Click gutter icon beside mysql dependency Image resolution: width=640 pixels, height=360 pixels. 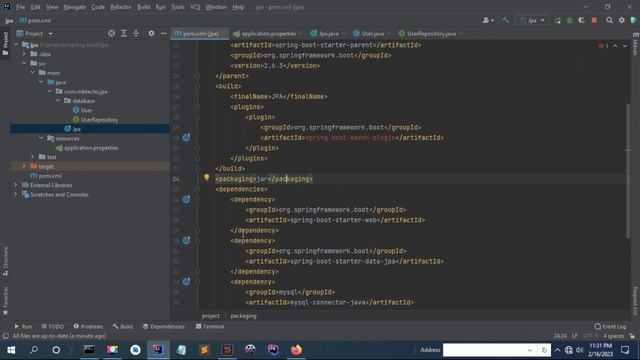click(x=186, y=282)
